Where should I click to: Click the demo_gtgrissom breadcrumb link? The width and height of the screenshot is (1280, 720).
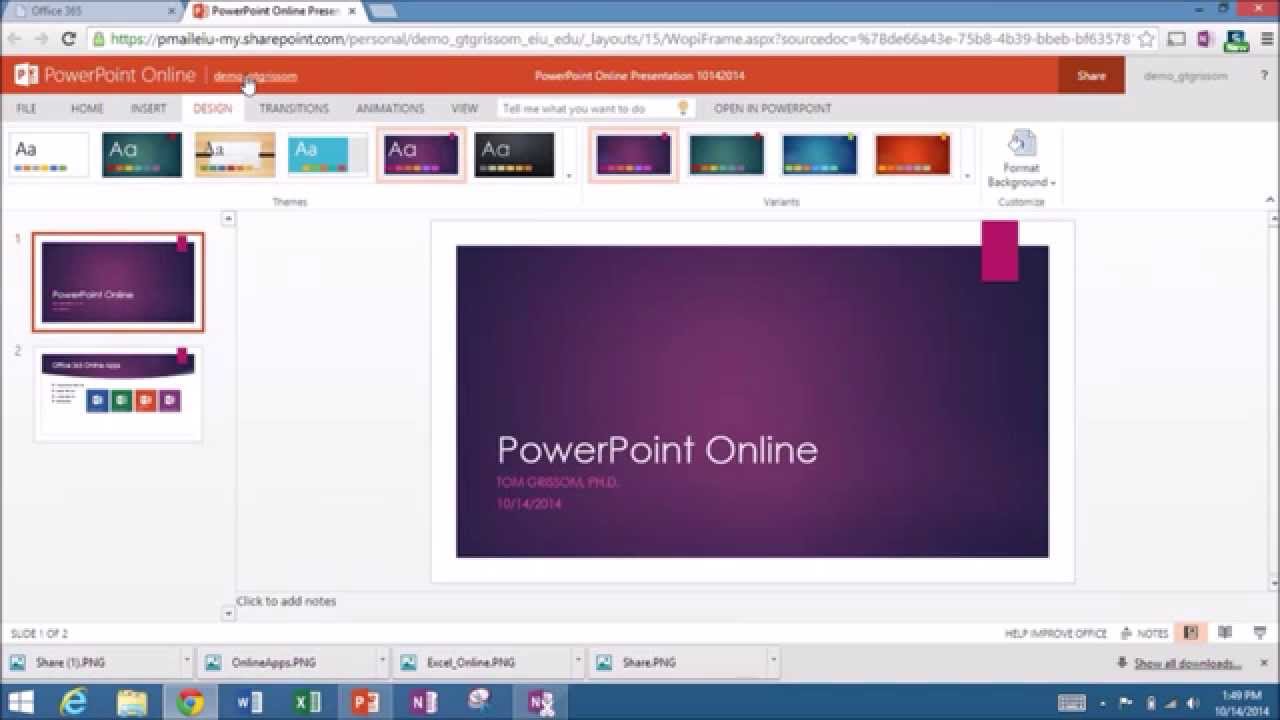tap(255, 76)
